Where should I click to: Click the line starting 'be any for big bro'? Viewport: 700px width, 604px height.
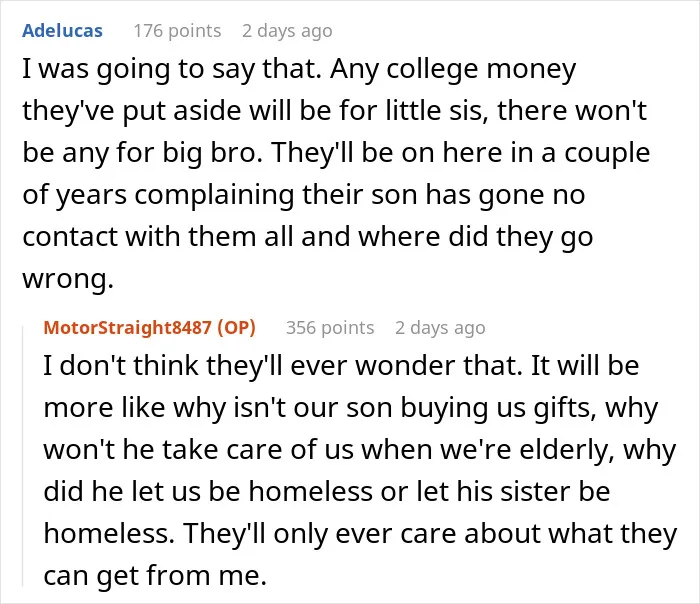coord(336,153)
